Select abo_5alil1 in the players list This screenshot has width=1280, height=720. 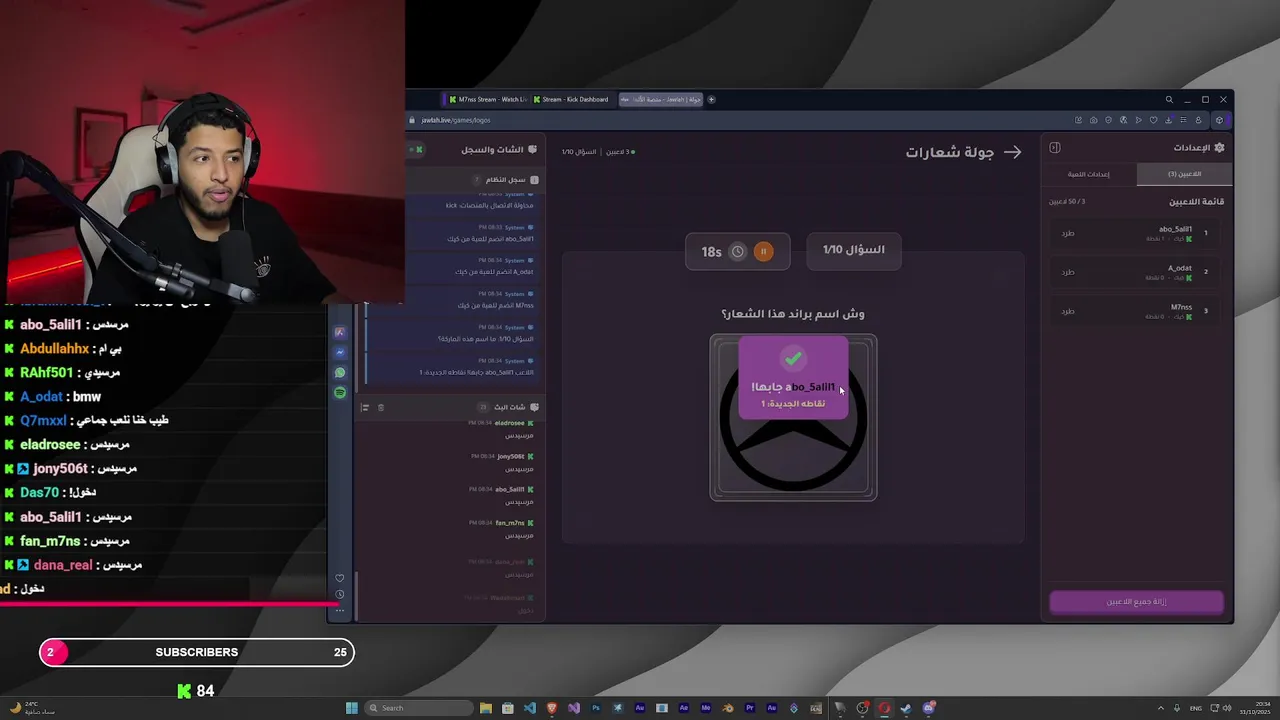(x=1137, y=233)
